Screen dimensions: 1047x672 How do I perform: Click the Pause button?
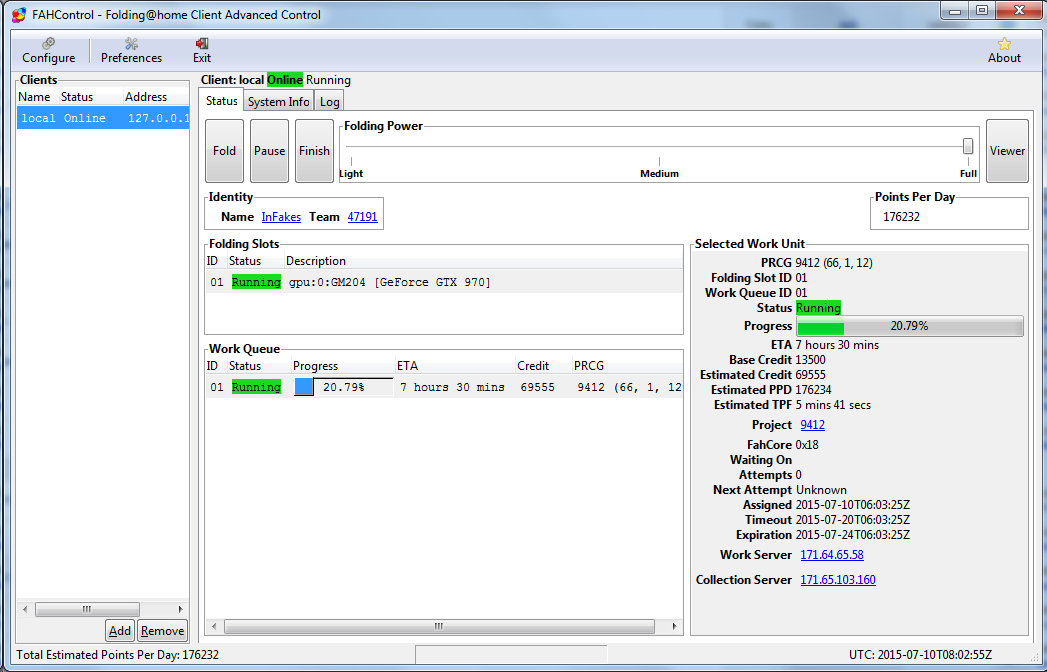[269, 151]
